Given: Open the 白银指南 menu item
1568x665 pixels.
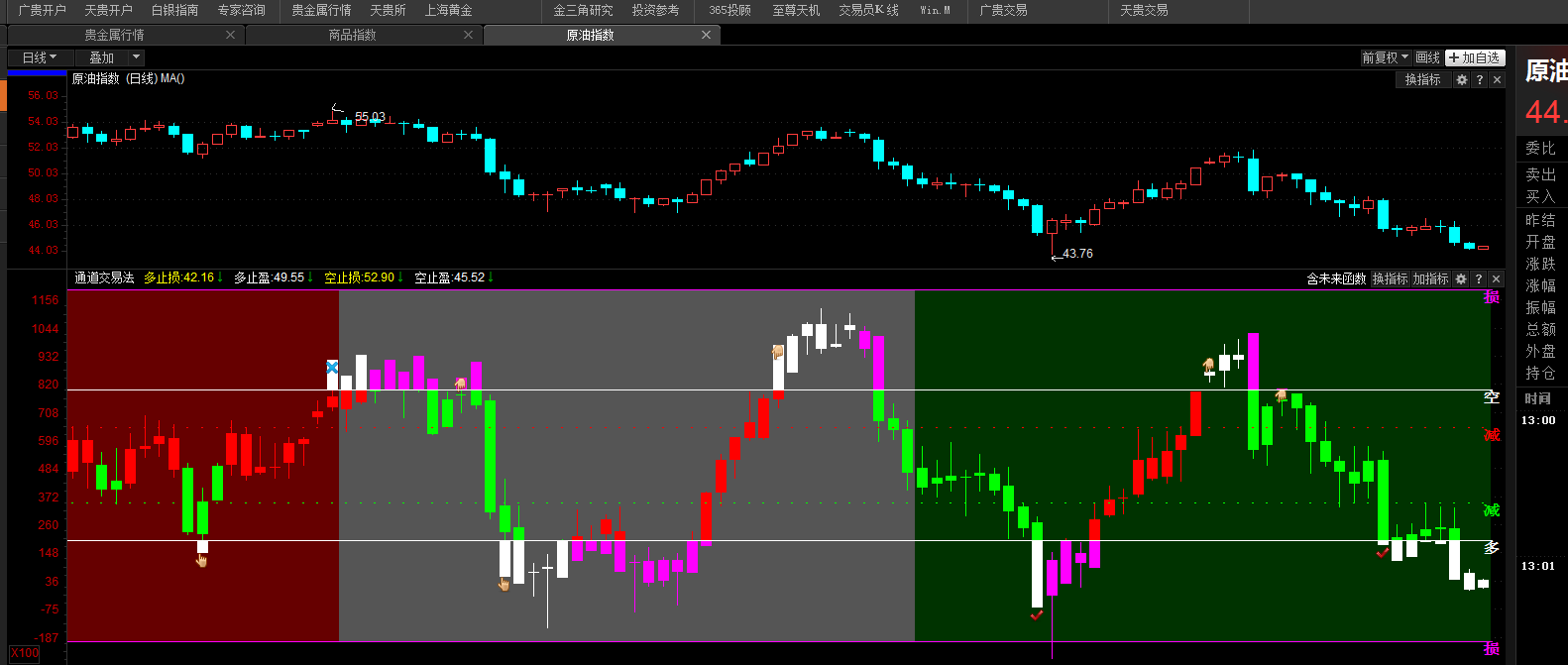Looking at the screenshot, I should pos(174,10).
